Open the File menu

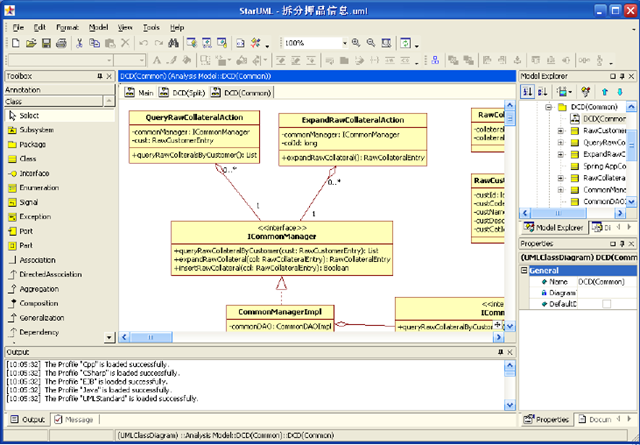tap(18, 27)
